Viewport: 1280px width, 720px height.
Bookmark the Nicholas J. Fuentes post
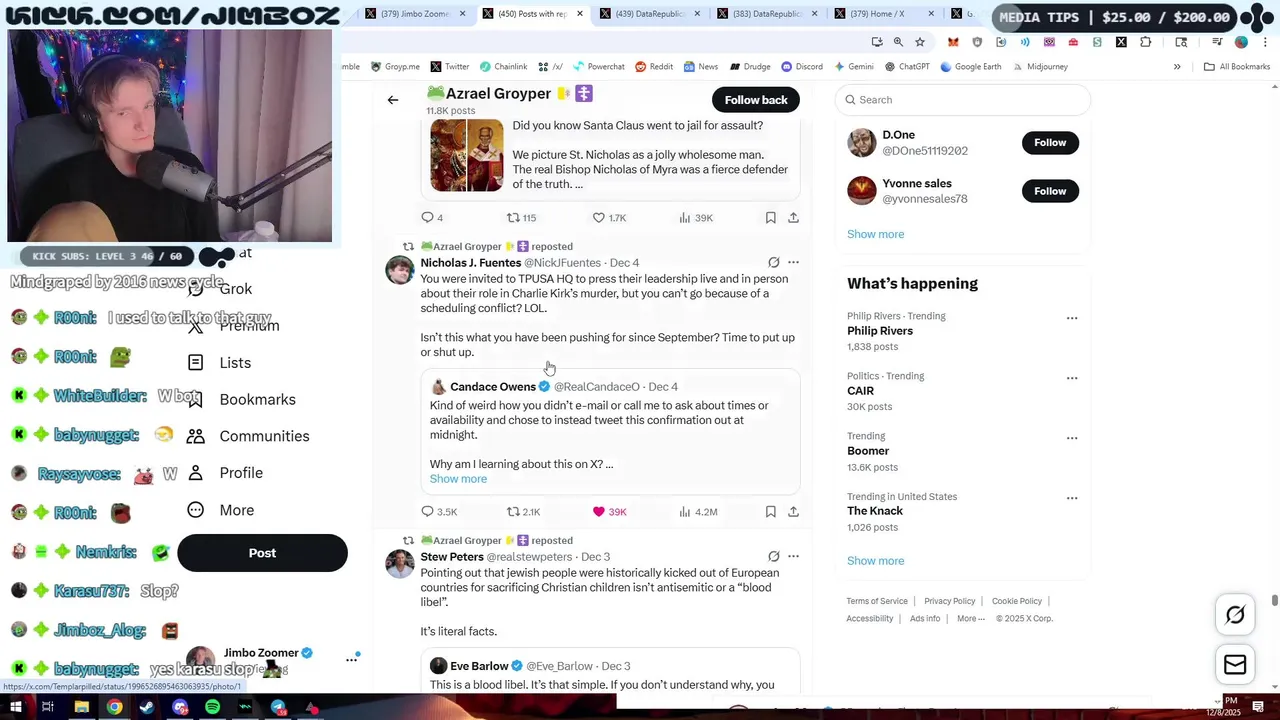coord(770,512)
